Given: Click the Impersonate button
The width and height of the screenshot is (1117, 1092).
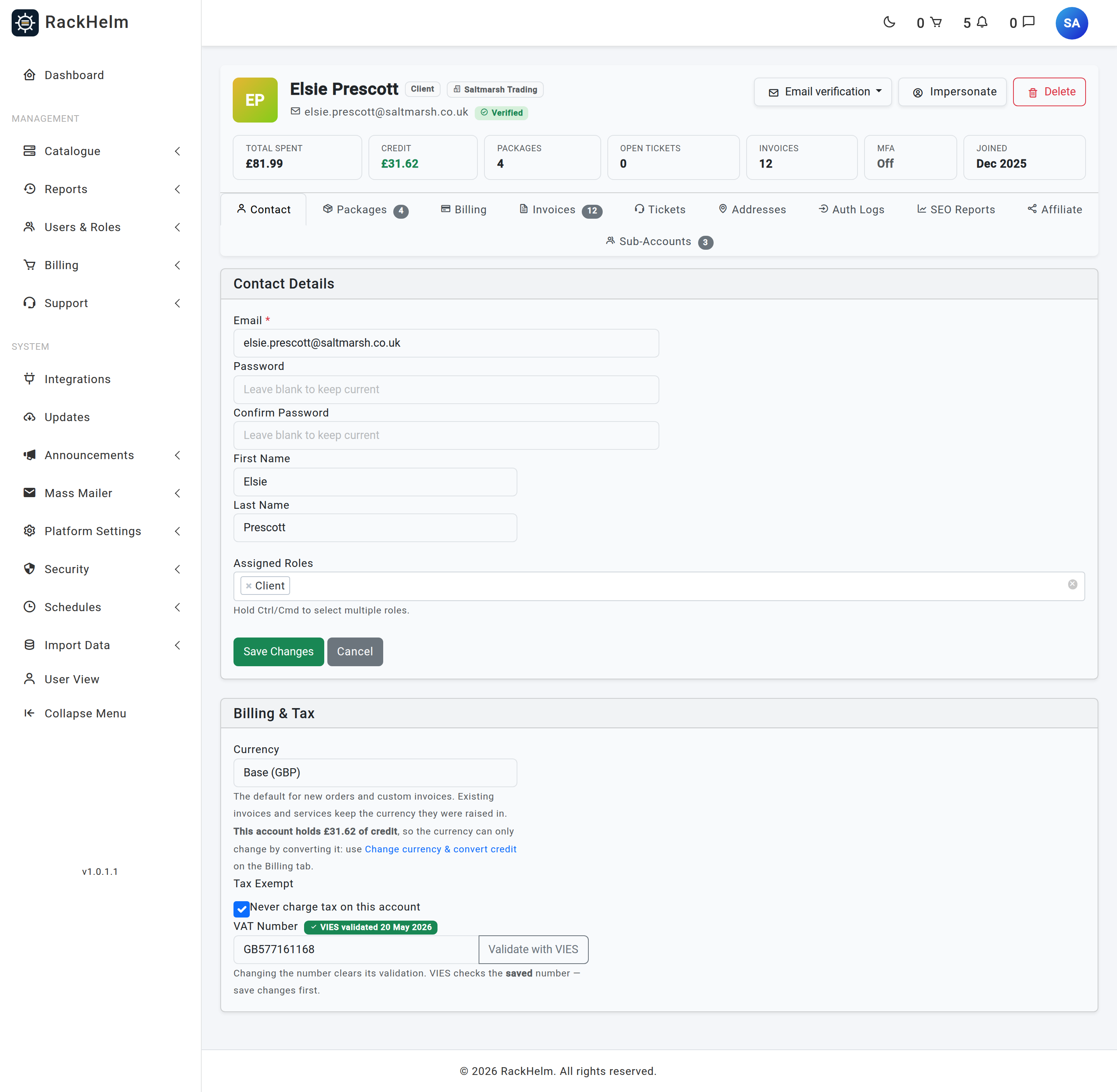Looking at the screenshot, I should (952, 92).
